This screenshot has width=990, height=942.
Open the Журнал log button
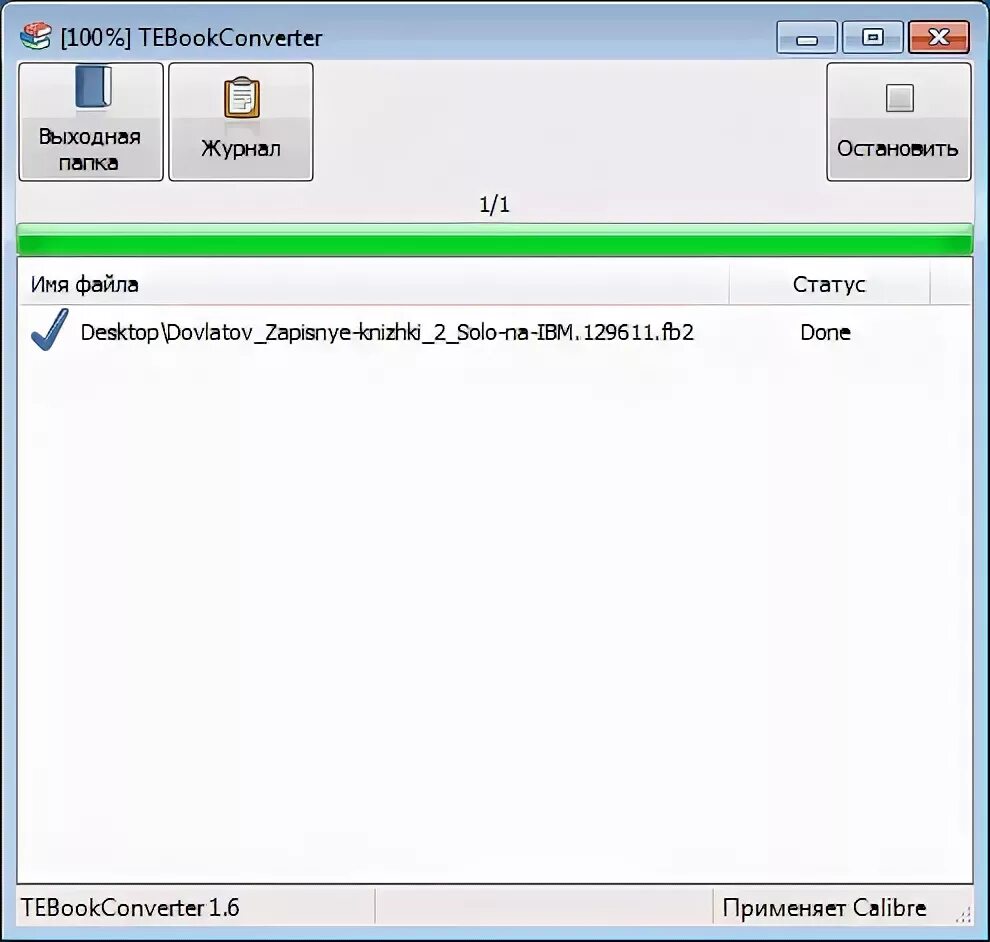(241, 121)
